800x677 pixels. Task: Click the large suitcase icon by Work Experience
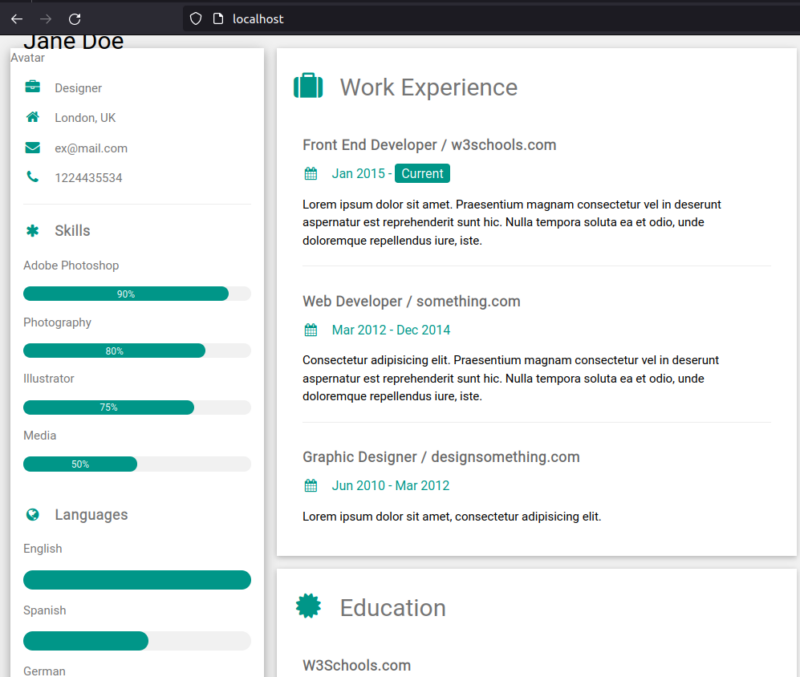[x=308, y=87]
